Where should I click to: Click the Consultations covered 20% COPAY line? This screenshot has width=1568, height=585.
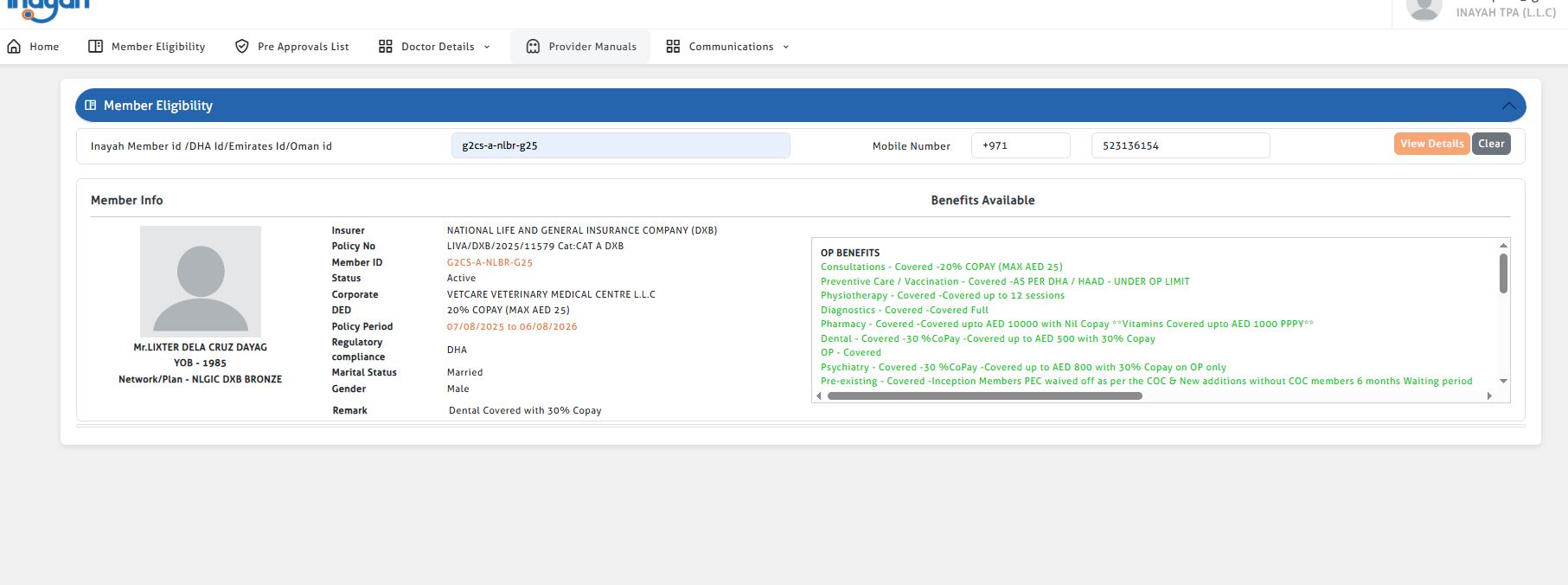(942, 267)
